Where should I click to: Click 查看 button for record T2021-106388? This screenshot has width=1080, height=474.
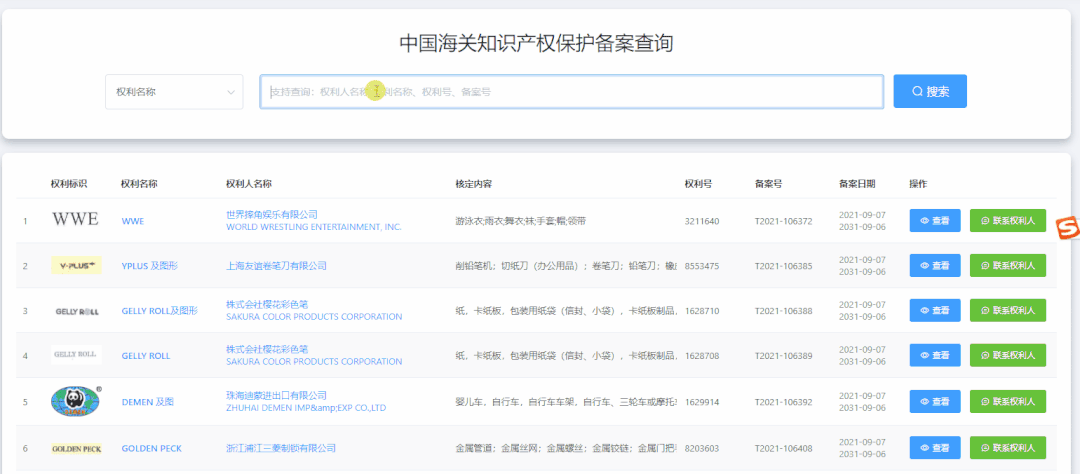(x=935, y=311)
